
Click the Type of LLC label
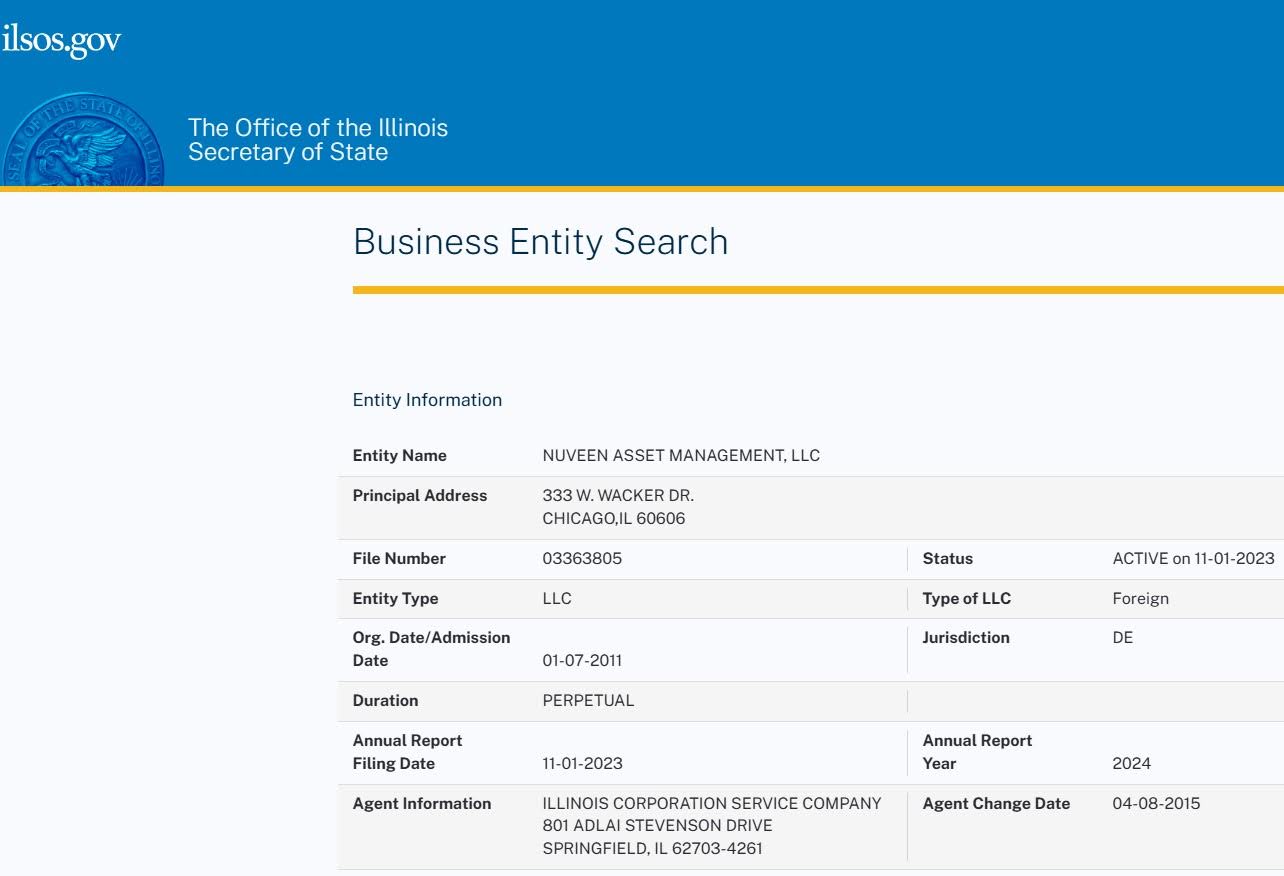(x=967, y=599)
